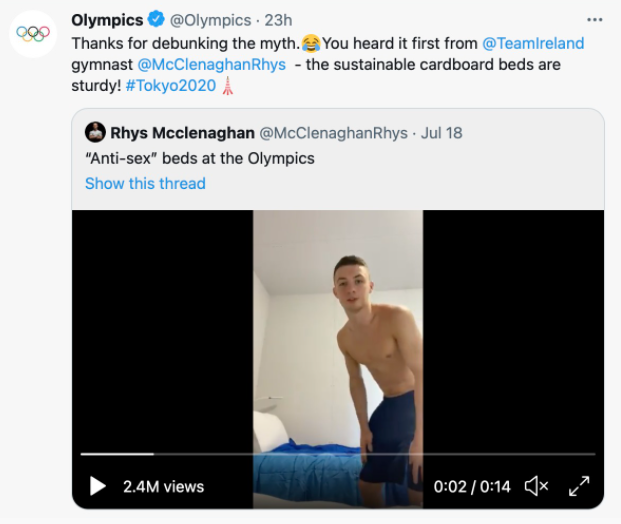Click the 0:02 / 0:14 time display

click(x=472, y=487)
